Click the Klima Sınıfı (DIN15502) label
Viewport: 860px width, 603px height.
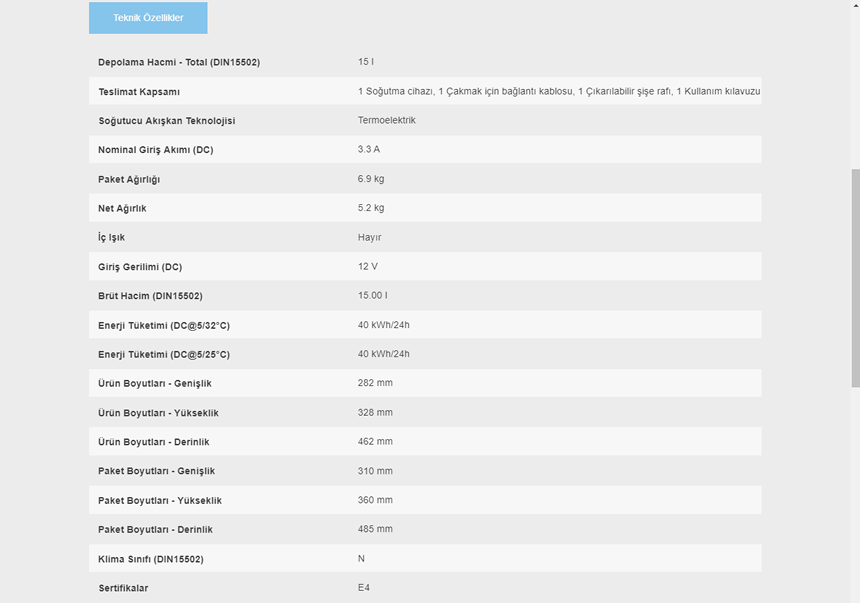tap(149, 559)
